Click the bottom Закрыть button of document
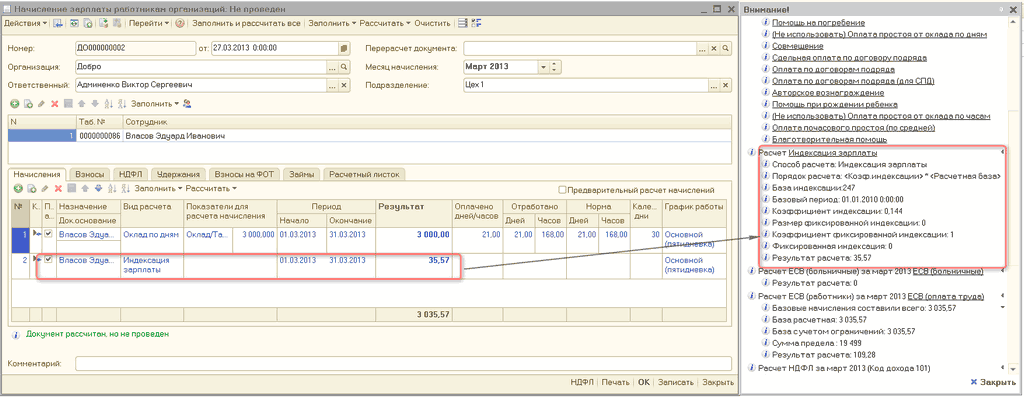The width and height of the screenshot is (1024, 398). (717, 383)
